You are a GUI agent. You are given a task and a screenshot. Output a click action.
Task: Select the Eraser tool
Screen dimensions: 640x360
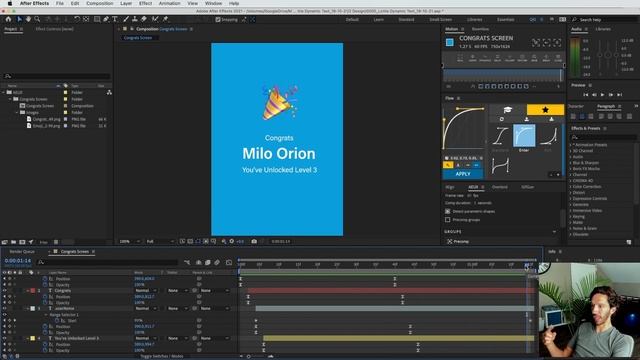[x=144, y=19]
